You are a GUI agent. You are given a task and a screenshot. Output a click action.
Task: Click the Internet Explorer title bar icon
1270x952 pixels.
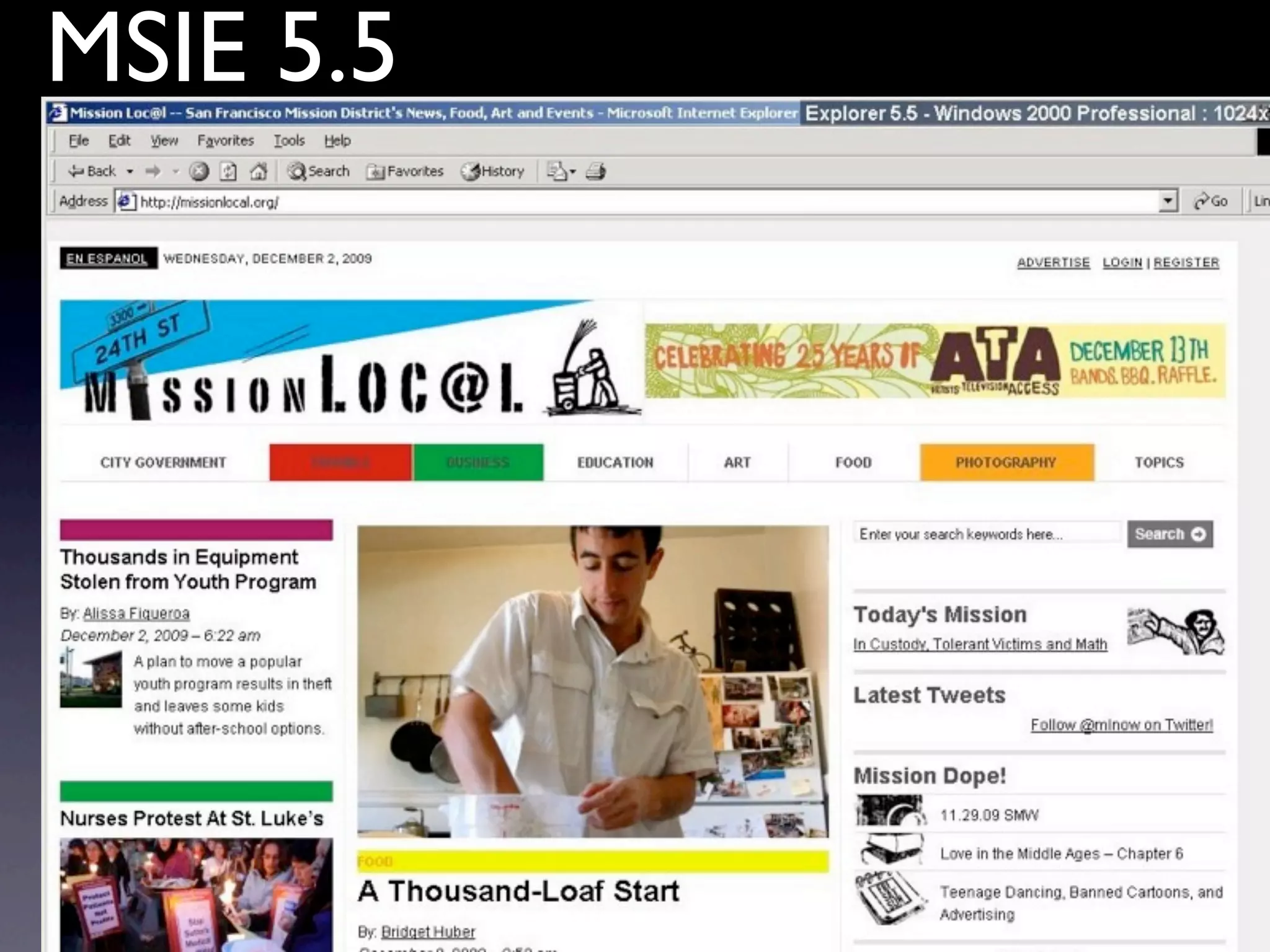point(58,113)
